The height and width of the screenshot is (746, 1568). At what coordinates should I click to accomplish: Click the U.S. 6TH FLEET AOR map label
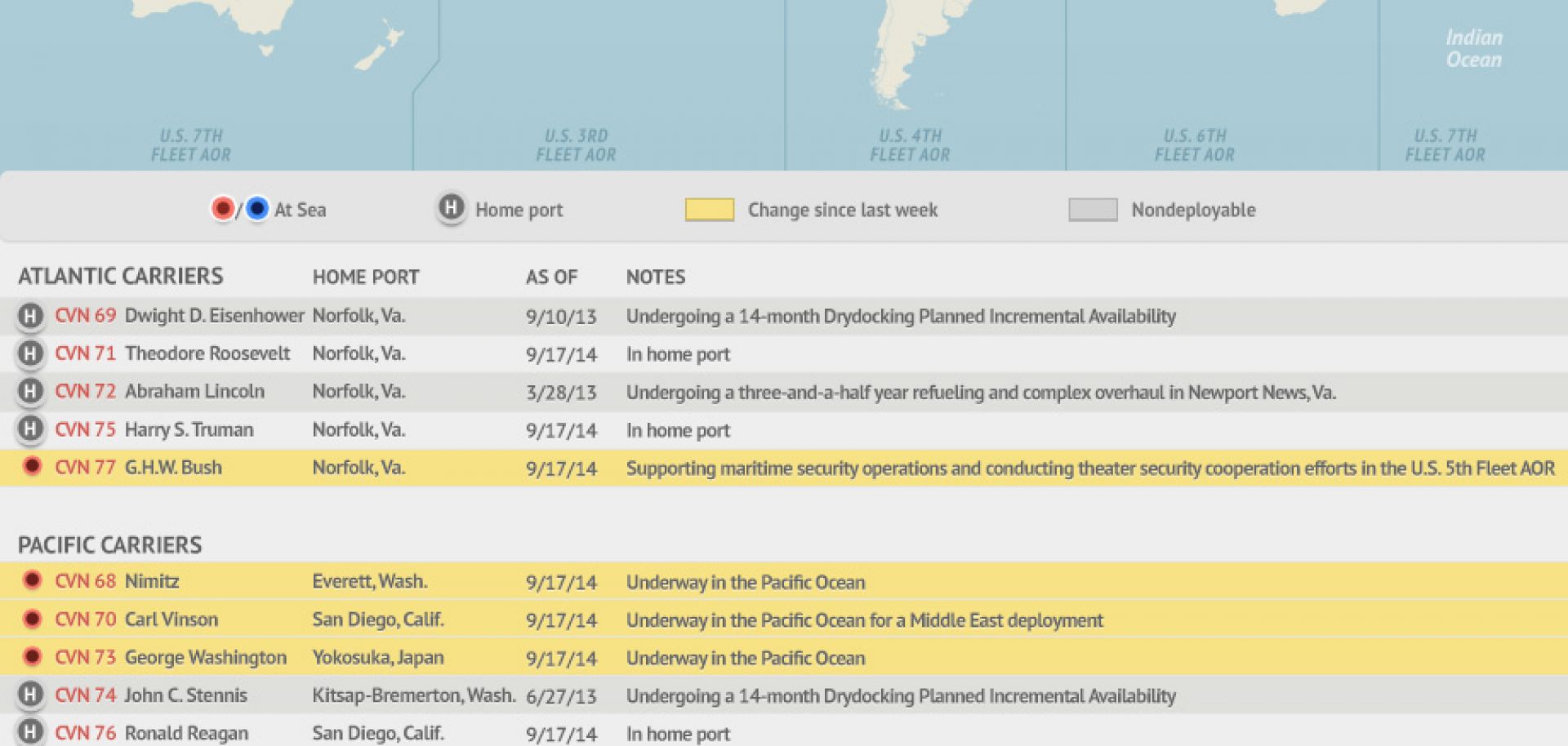[x=1195, y=145]
